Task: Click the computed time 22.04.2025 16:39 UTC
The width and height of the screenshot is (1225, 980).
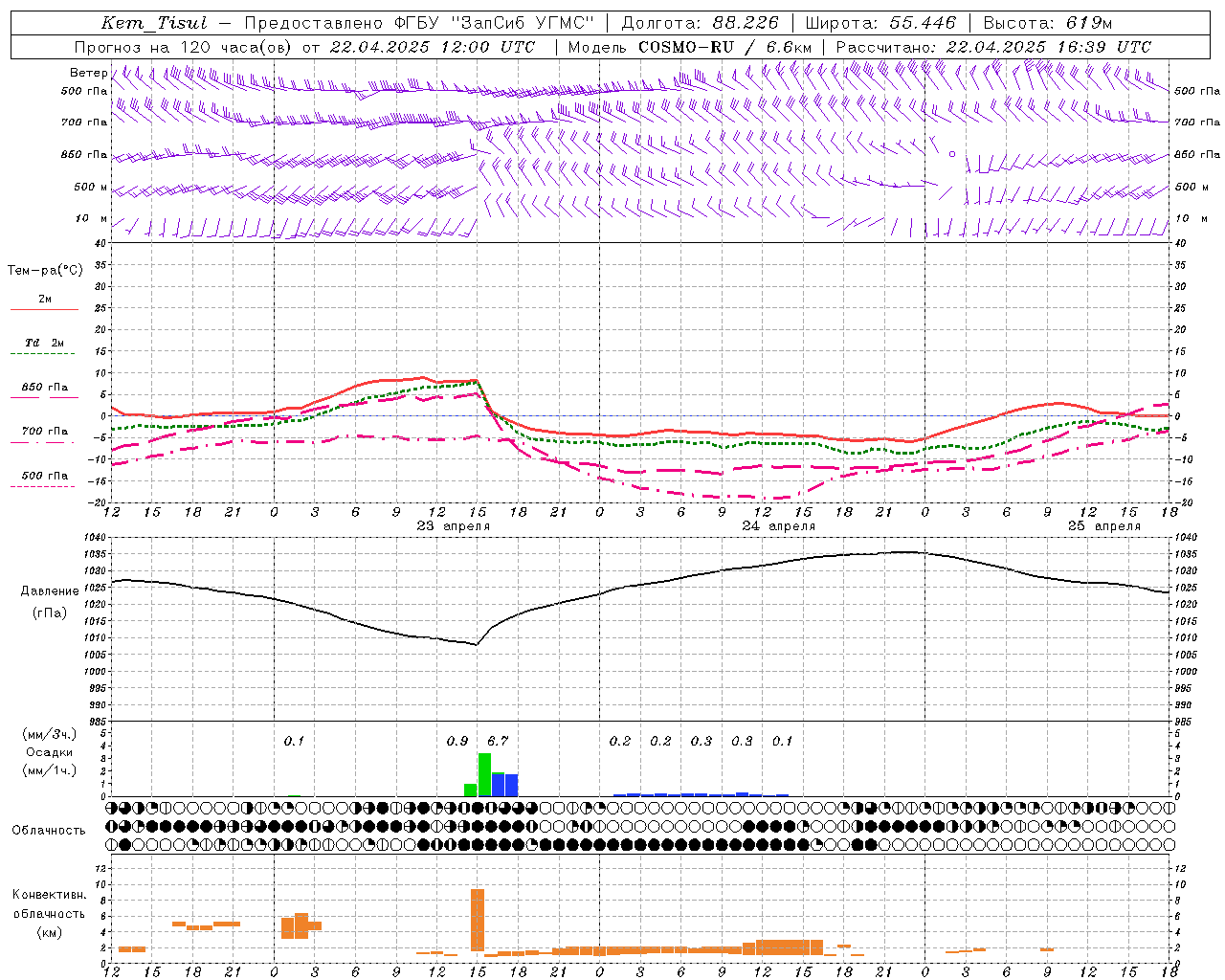Action: pyautogui.click(x=1049, y=47)
